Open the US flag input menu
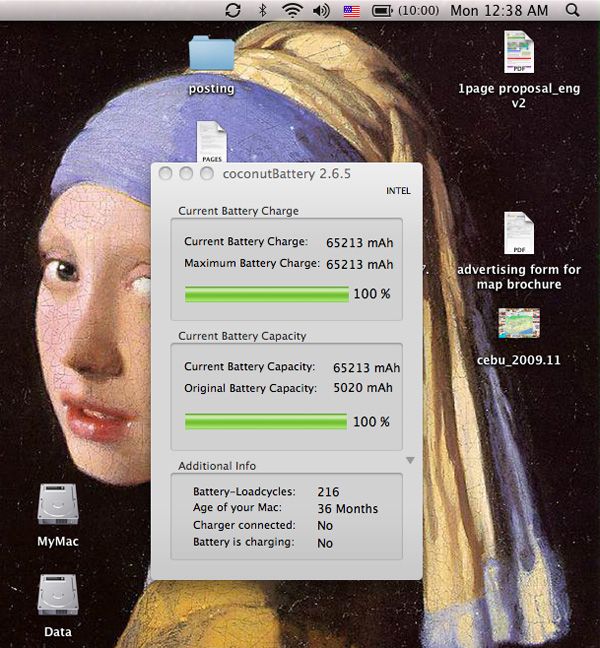600x648 pixels. click(352, 11)
